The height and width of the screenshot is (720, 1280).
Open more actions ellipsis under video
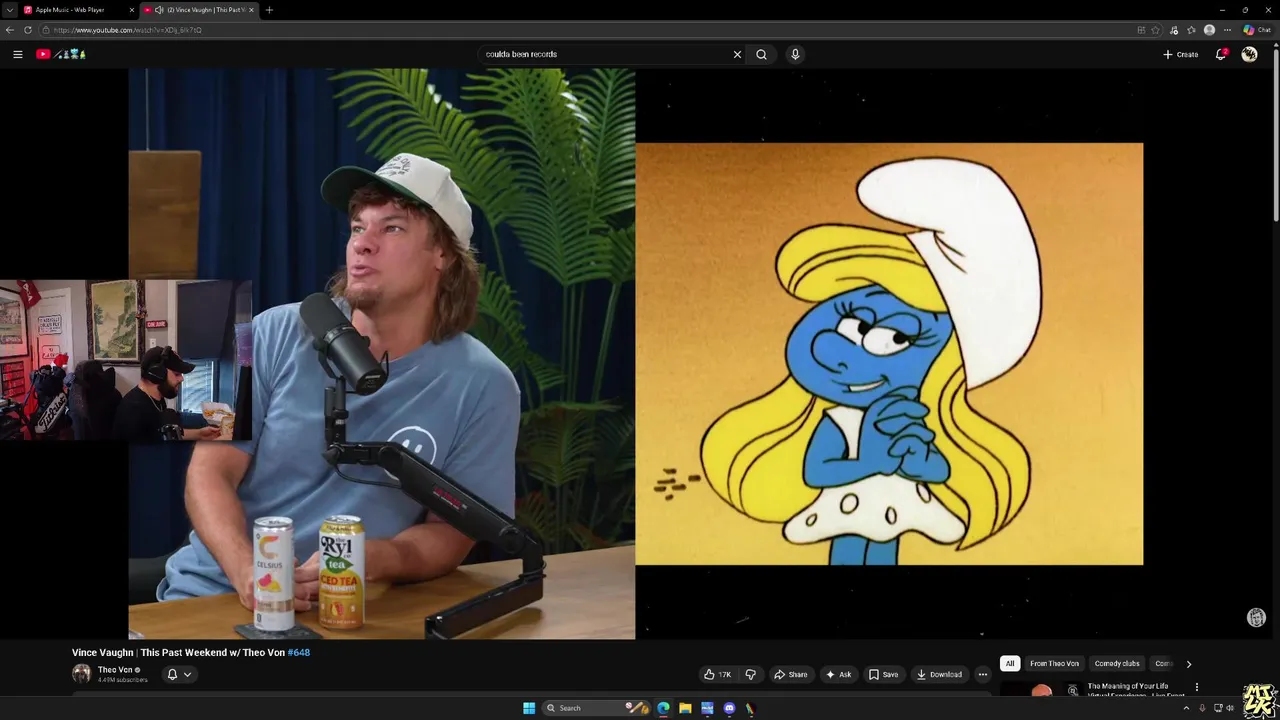click(x=982, y=674)
